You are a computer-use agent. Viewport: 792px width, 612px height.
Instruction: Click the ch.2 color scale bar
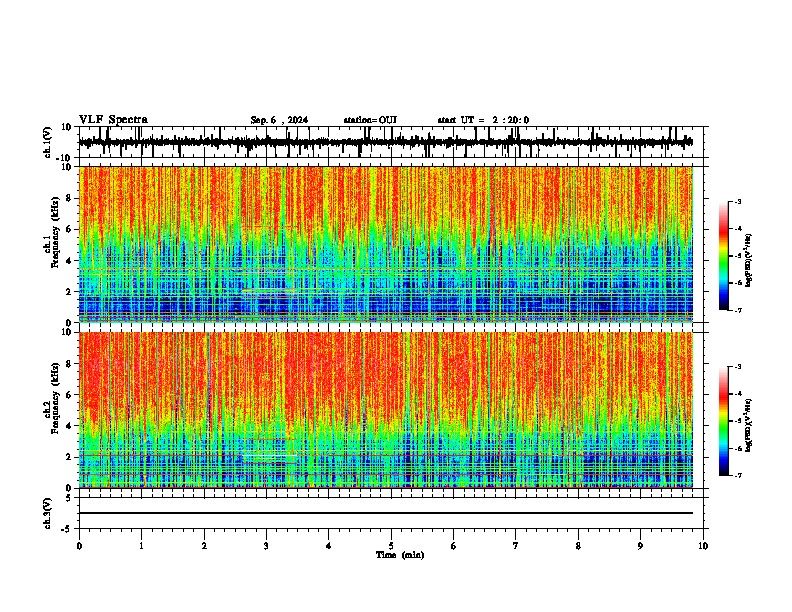click(723, 421)
